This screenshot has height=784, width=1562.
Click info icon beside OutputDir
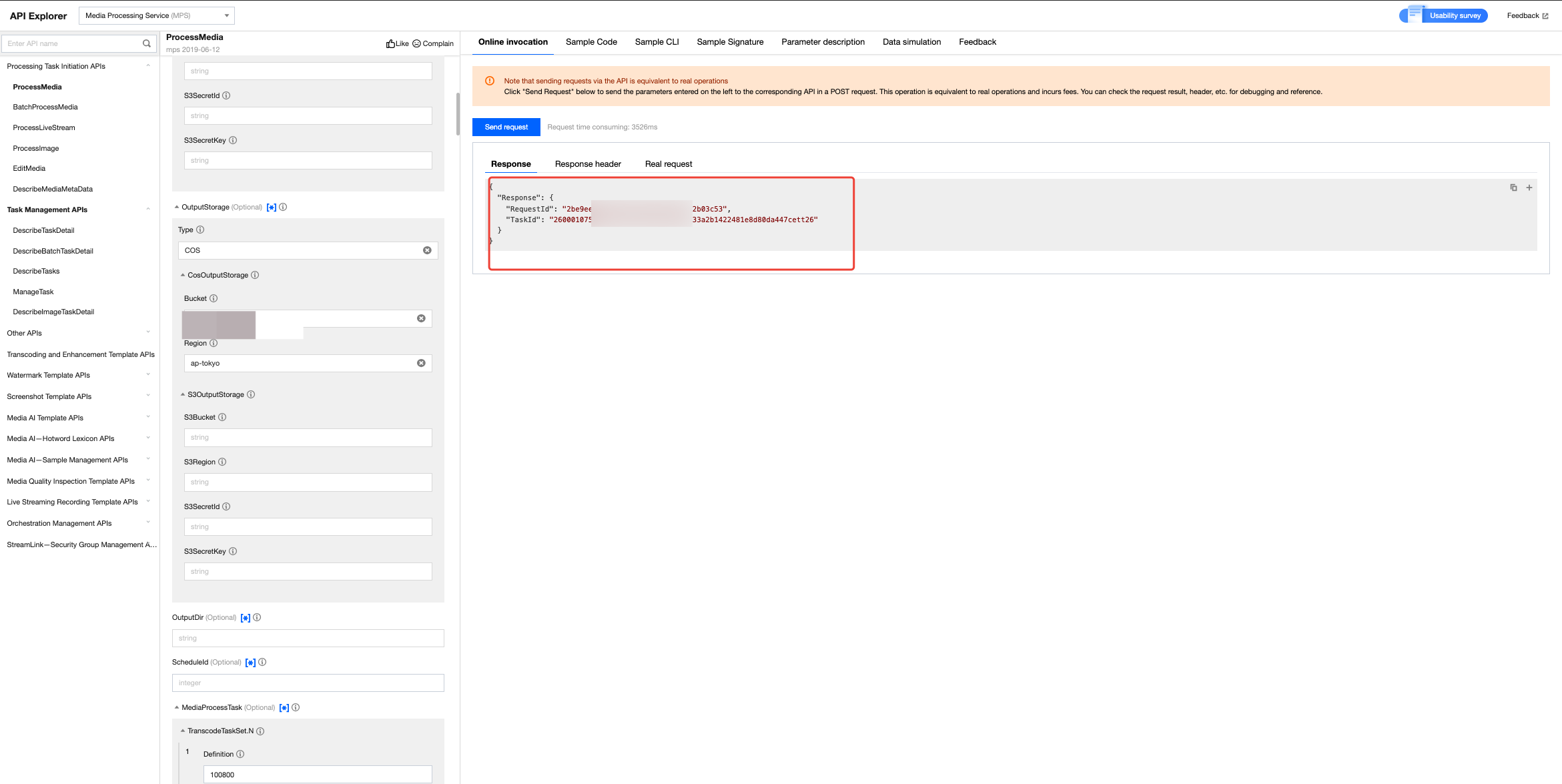[257, 618]
